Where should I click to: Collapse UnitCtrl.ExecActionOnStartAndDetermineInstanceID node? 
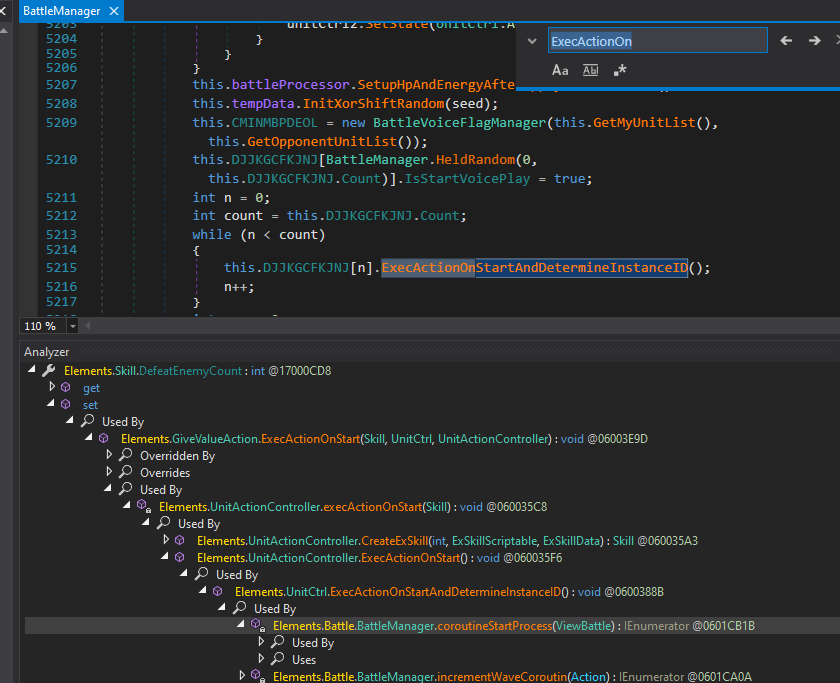(x=203, y=590)
